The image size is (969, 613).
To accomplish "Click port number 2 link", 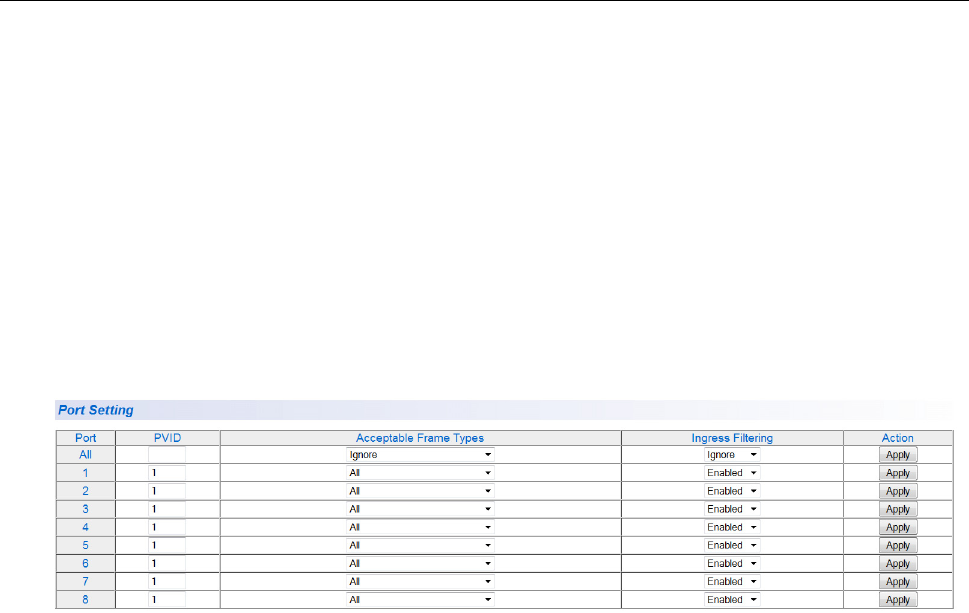I will [x=85, y=491].
